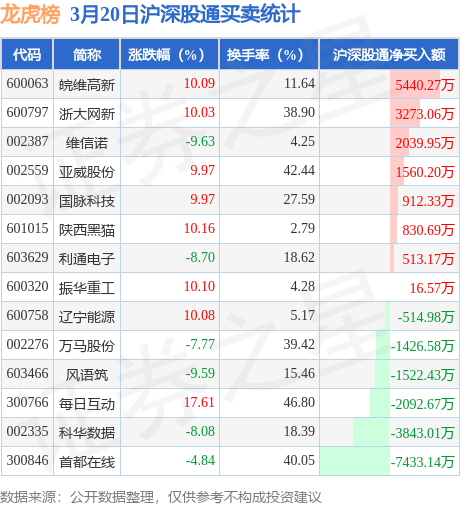Select the 浙大网新 stock name
This screenshot has height=506, width=460.
tap(87, 114)
